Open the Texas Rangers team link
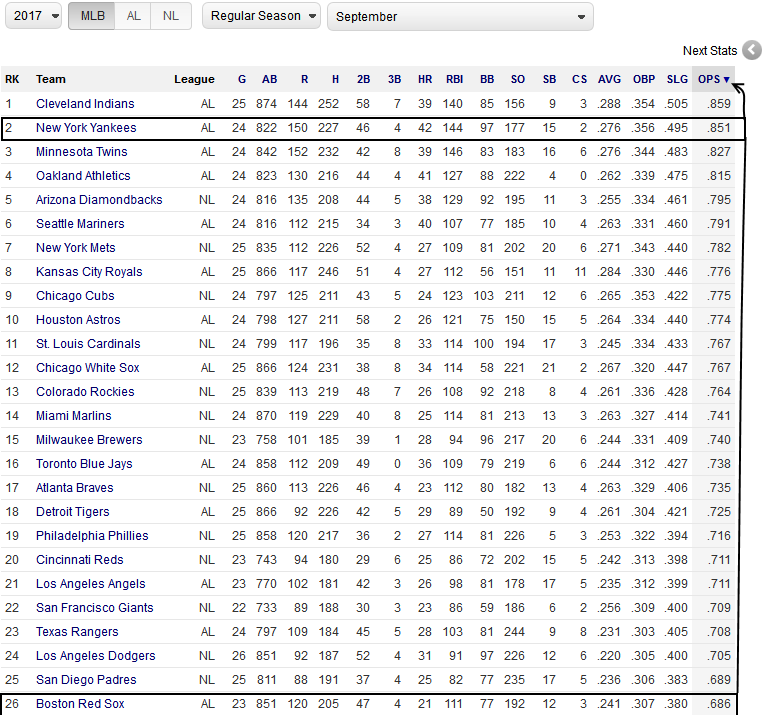The width and height of the screenshot is (763, 715). pos(77,632)
